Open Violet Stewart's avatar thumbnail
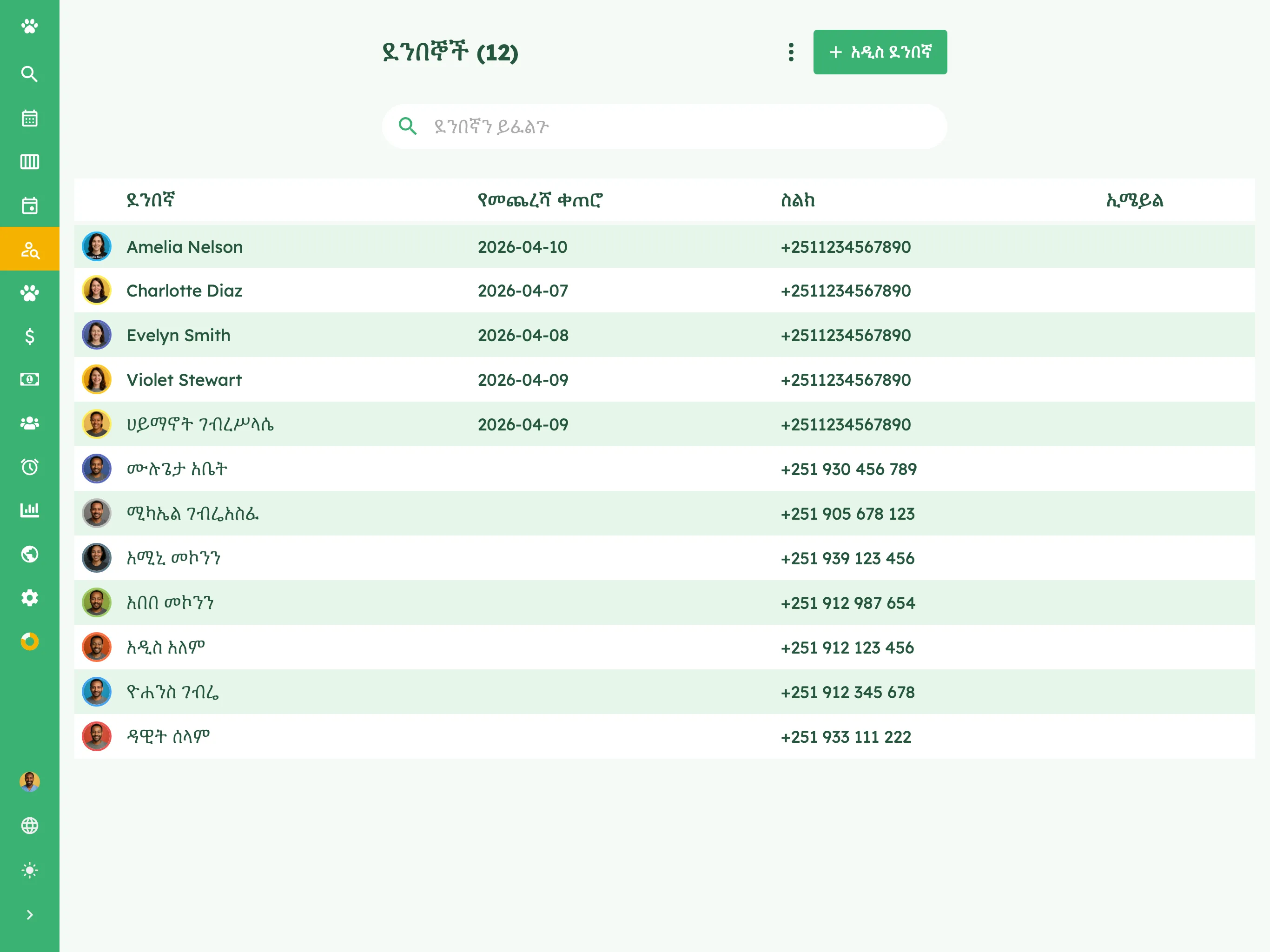The image size is (1270, 952). pyautogui.click(x=96, y=379)
